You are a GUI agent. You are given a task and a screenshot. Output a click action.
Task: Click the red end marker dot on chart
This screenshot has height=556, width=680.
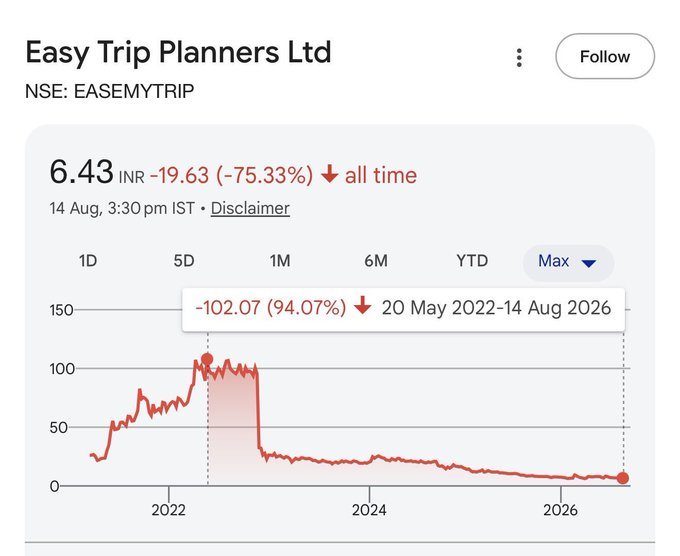click(623, 478)
